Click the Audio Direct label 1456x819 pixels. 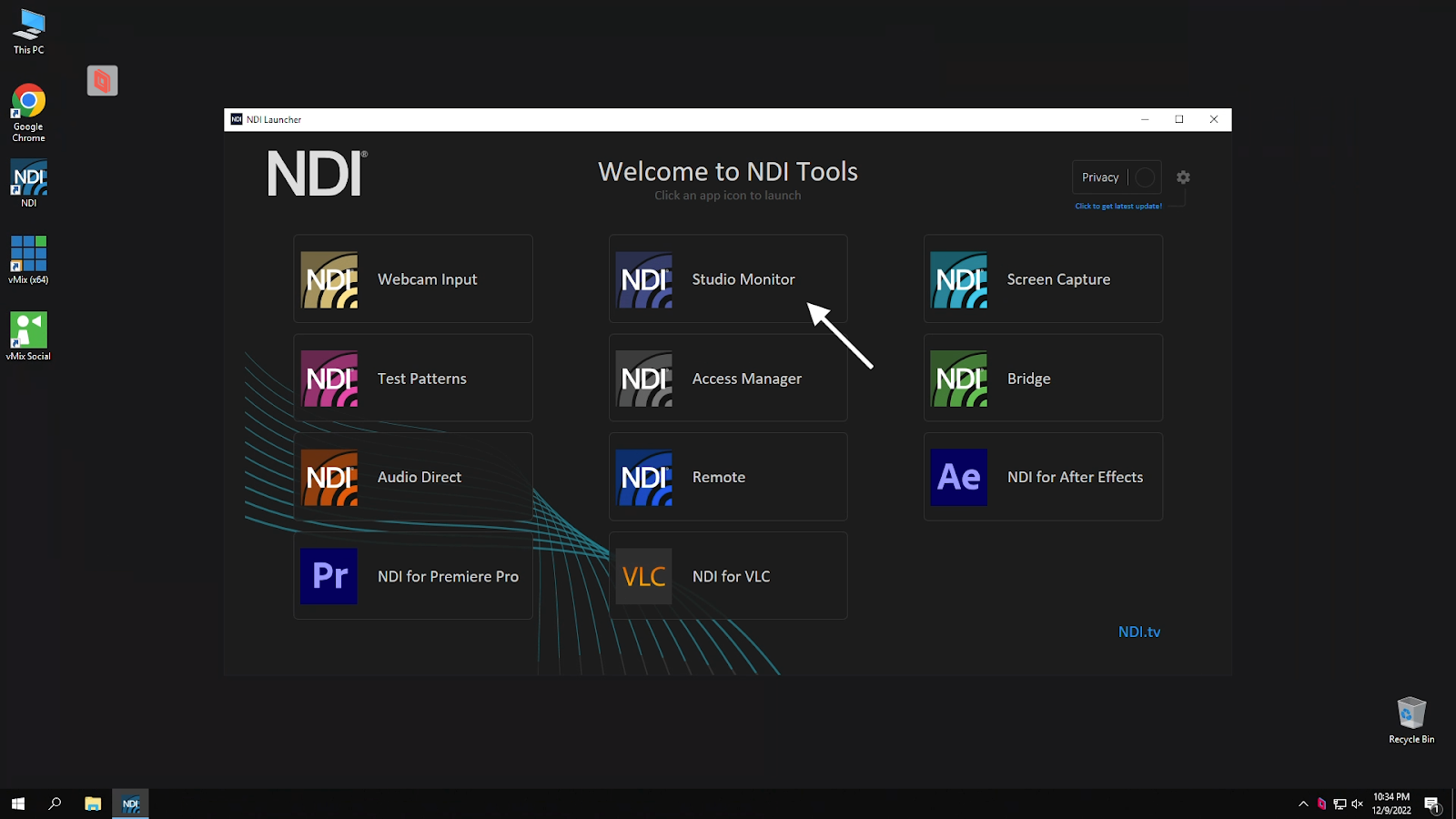pyautogui.click(x=420, y=477)
